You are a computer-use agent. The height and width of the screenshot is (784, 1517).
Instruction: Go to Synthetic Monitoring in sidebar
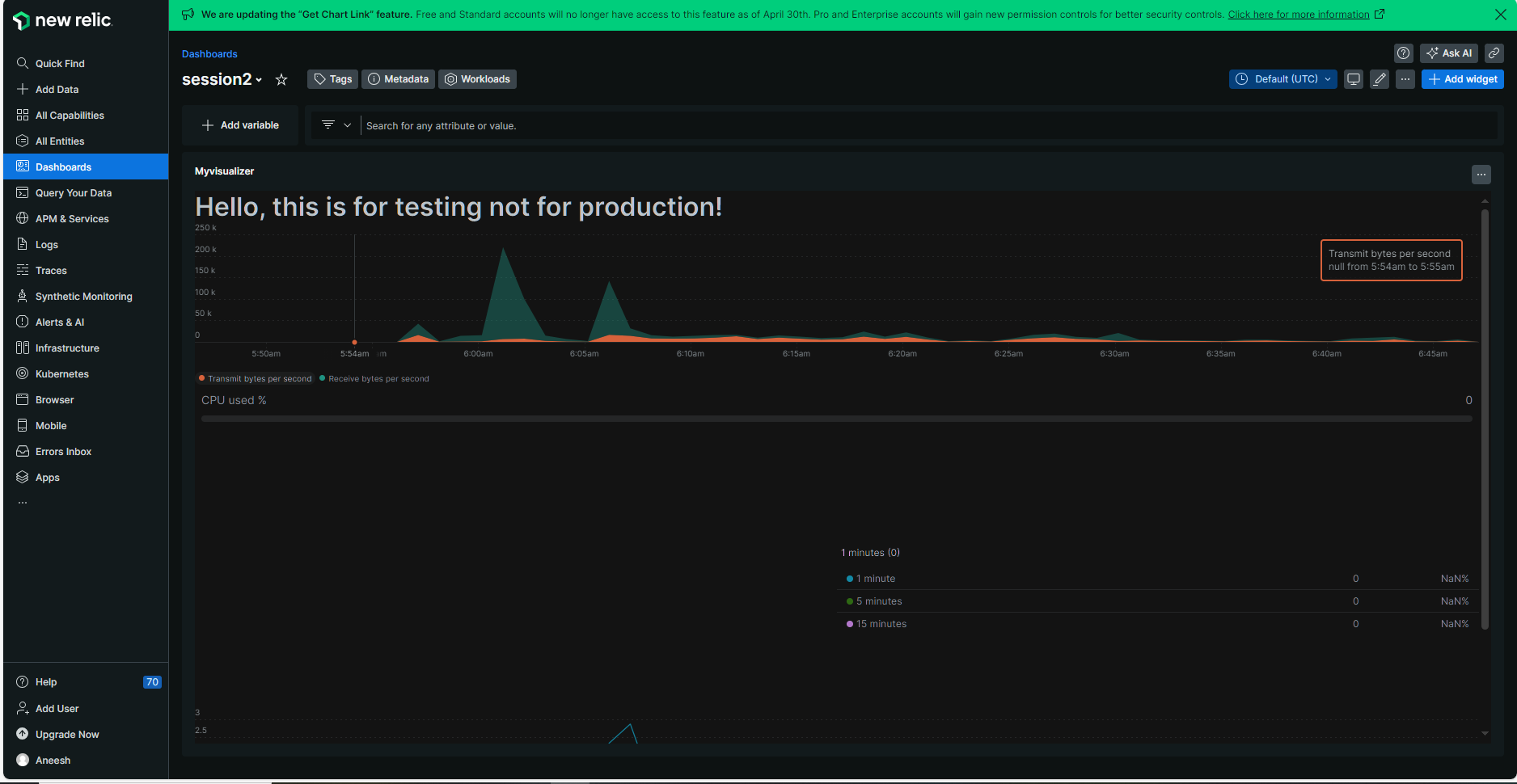click(83, 297)
